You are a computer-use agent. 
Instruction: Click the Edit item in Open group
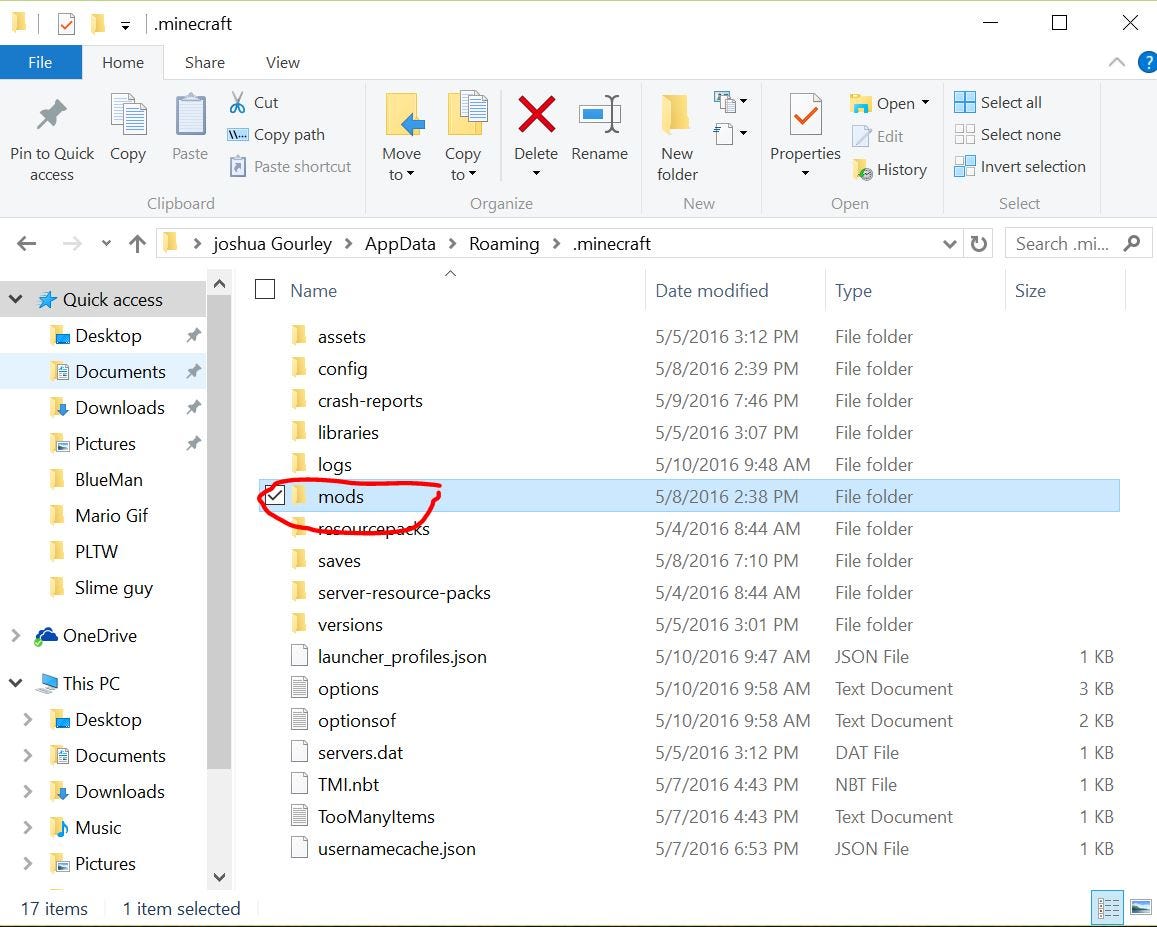click(x=877, y=137)
